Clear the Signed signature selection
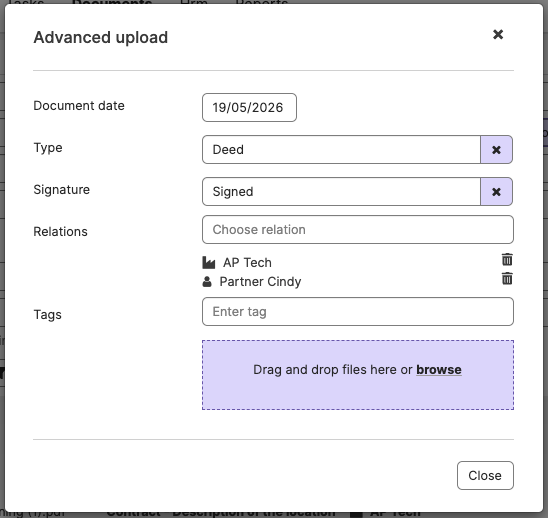This screenshot has width=548, height=518. (x=496, y=192)
